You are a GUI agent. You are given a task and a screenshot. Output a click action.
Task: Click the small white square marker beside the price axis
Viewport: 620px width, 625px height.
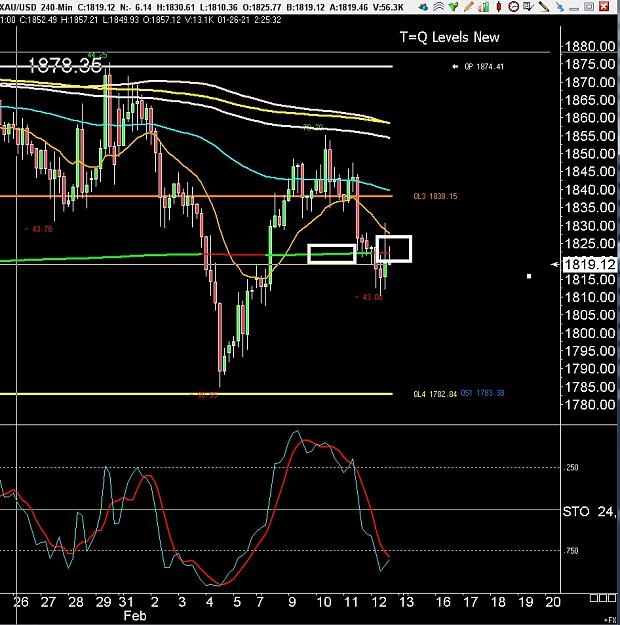point(529,276)
